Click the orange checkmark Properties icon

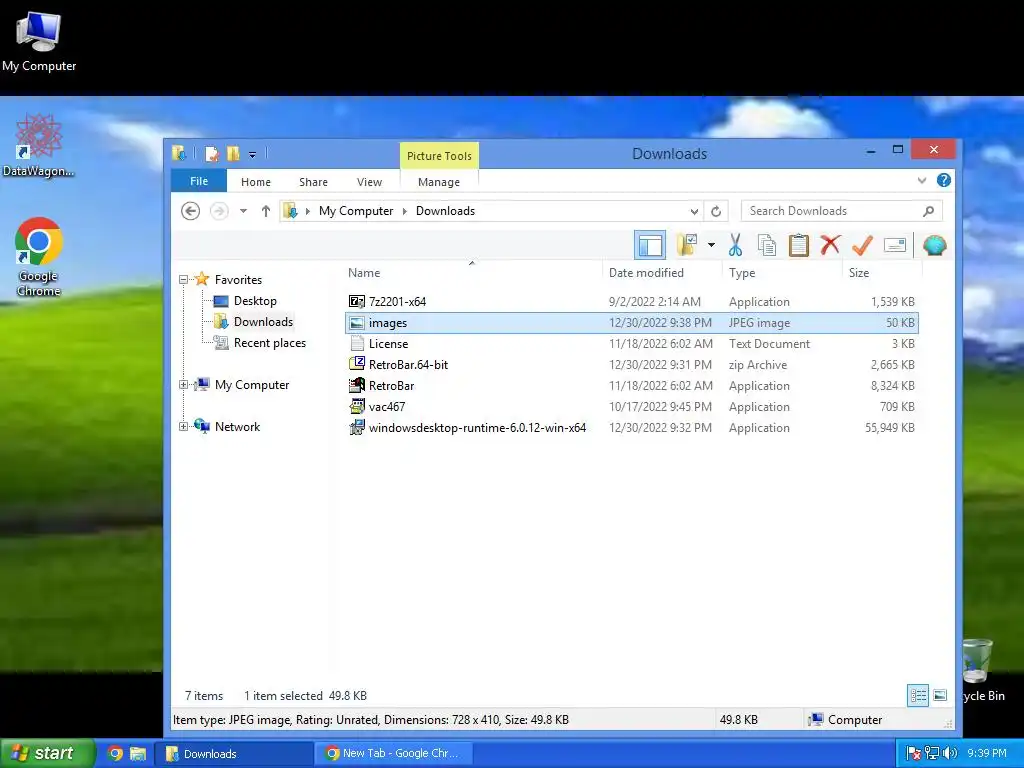(x=862, y=246)
